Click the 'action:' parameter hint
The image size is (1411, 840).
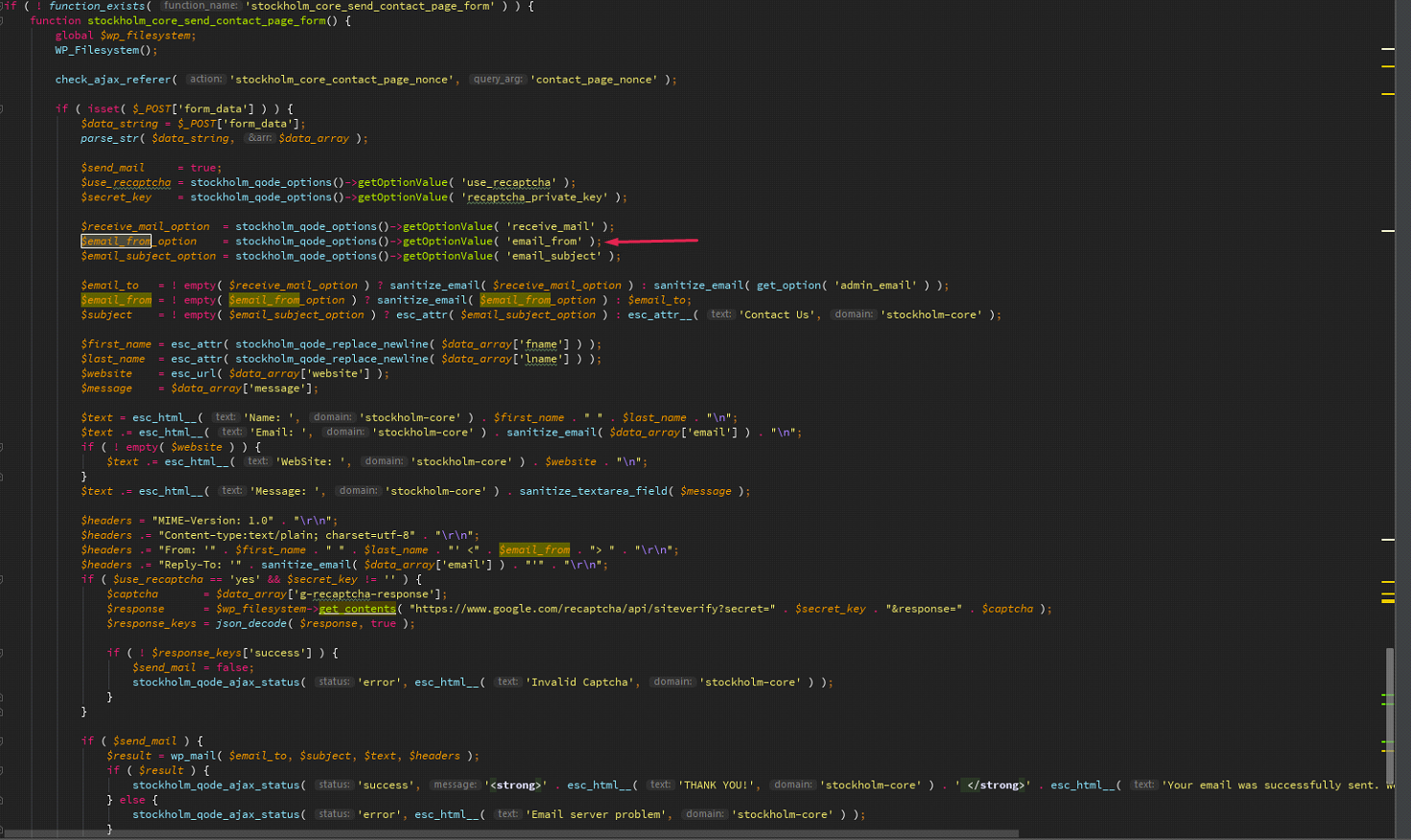(x=205, y=80)
